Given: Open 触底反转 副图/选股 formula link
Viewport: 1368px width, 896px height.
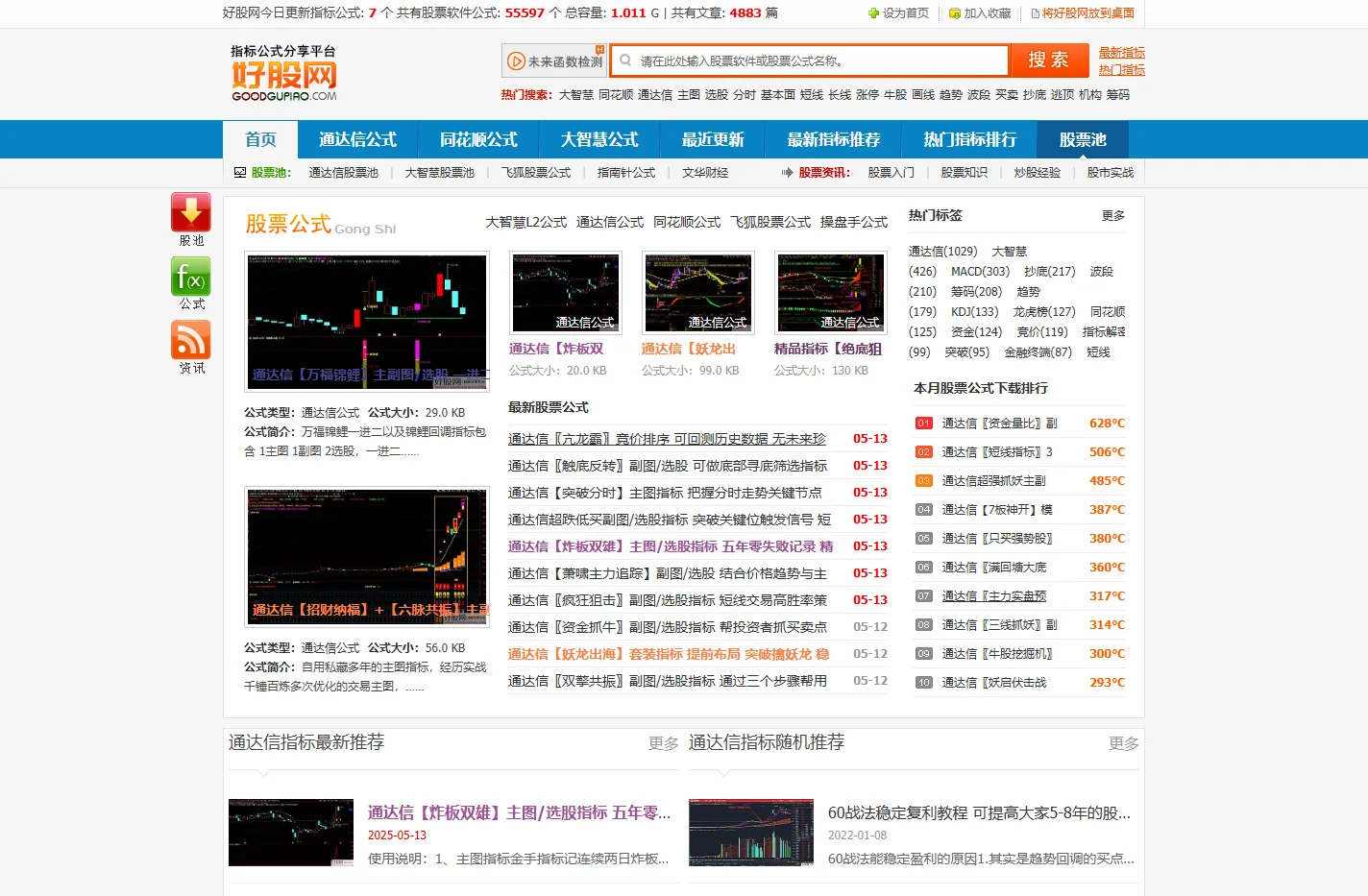Looking at the screenshot, I should pos(668,466).
